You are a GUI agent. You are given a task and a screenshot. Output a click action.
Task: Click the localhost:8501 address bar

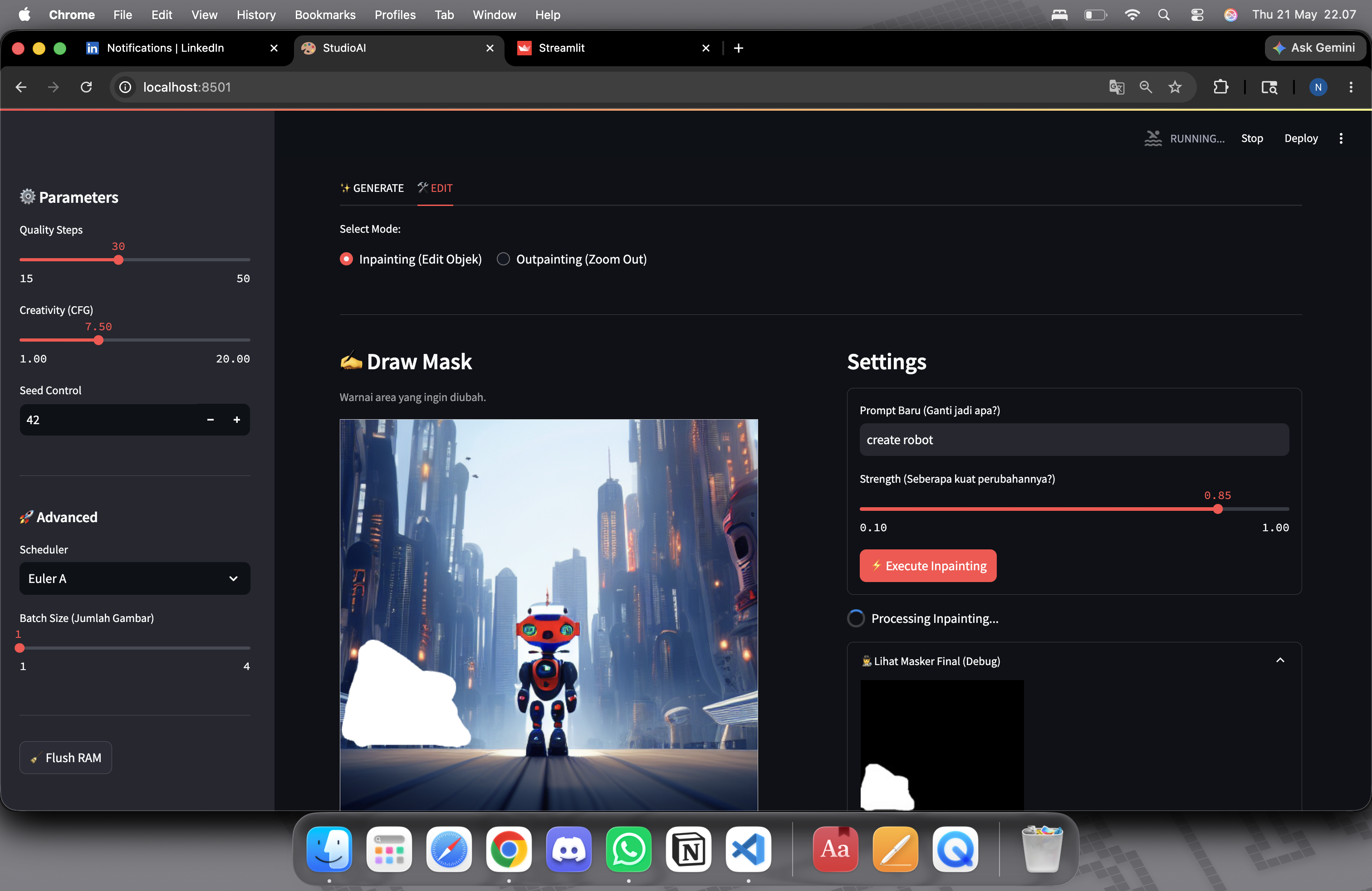tap(605, 87)
